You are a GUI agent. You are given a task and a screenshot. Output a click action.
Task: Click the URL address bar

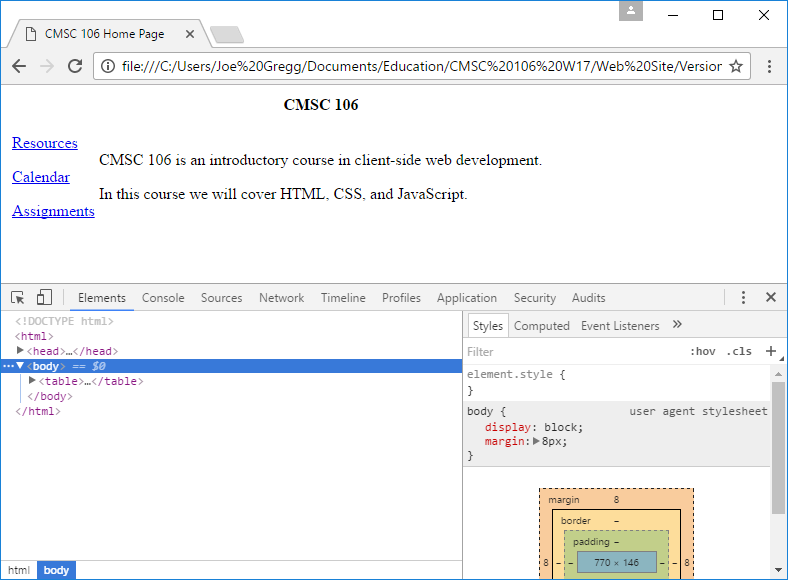pos(421,66)
